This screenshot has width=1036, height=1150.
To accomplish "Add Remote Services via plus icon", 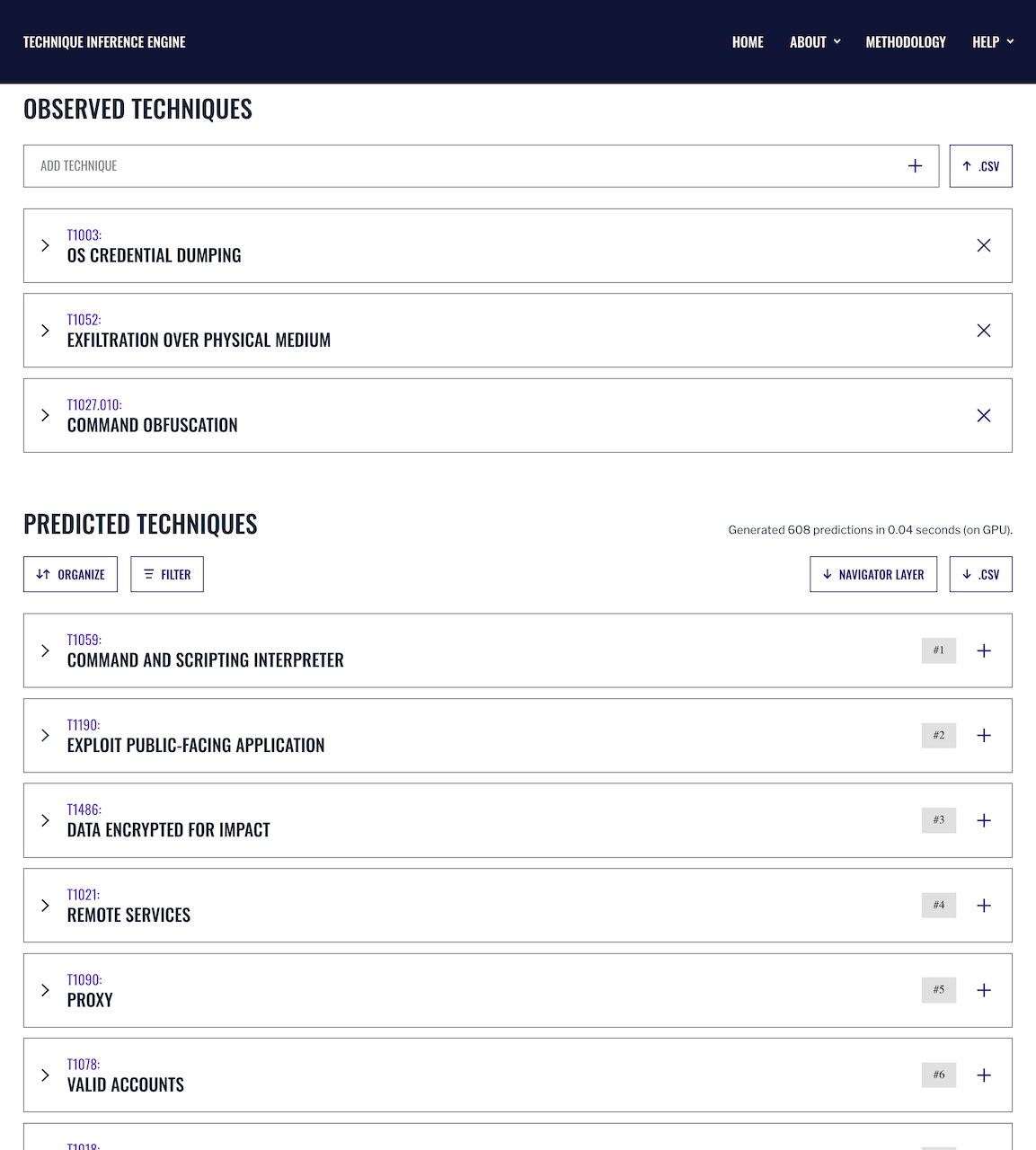I will click(984, 906).
